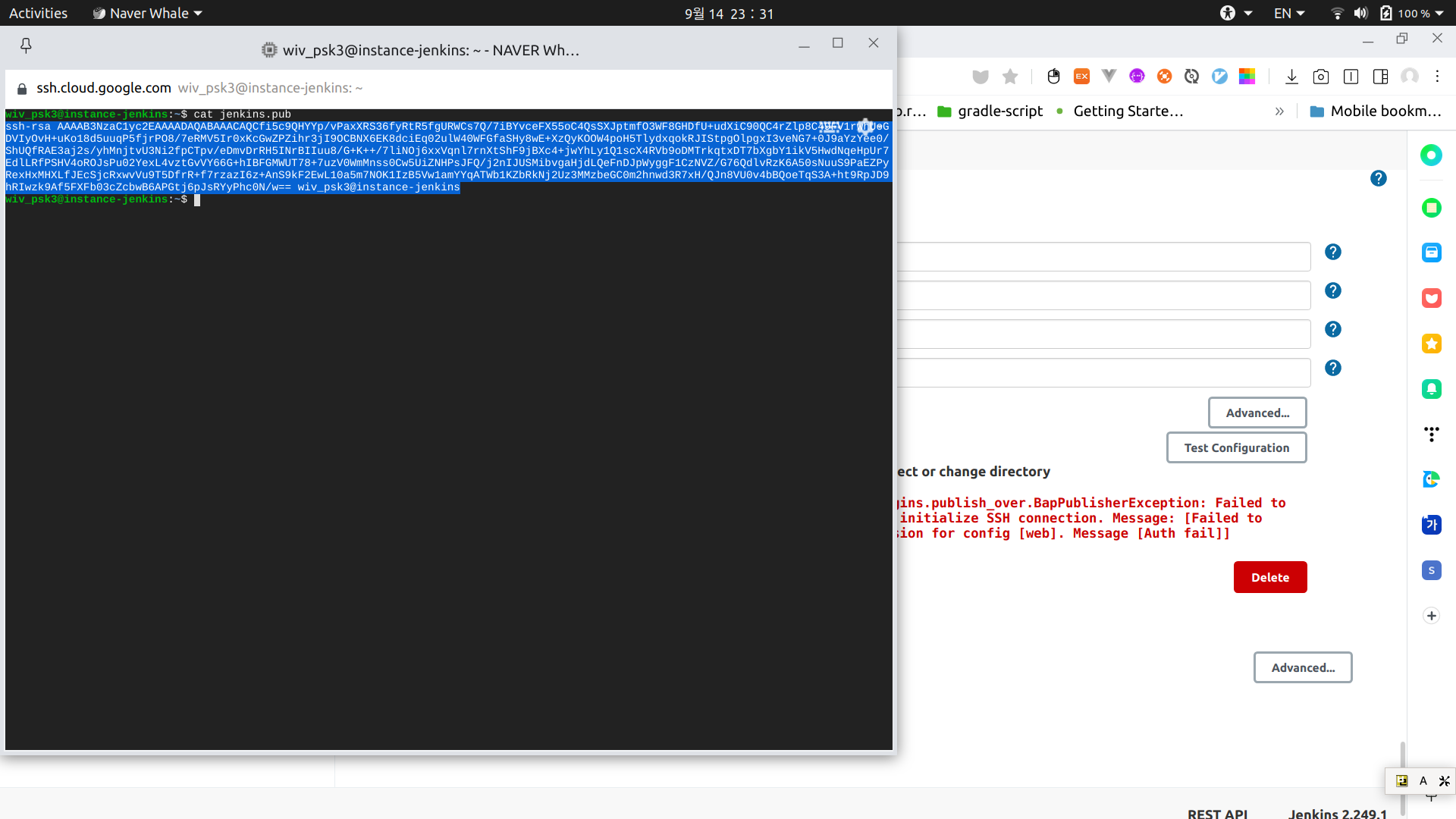The height and width of the screenshot is (819, 1456).
Task: Click the screen capture camera icon
Action: click(1320, 77)
